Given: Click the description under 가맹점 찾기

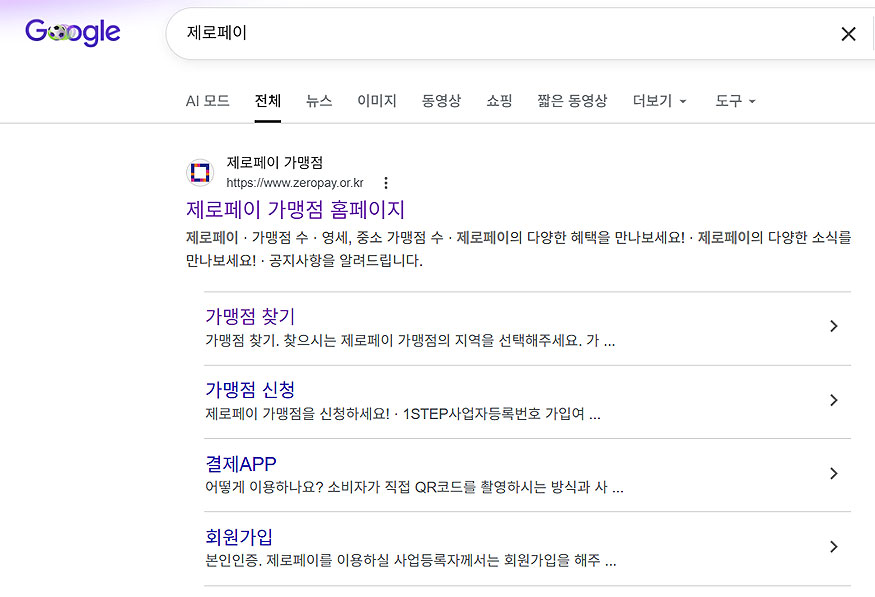Looking at the screenshot, I should pyautogui.click(x=410, y=340).
